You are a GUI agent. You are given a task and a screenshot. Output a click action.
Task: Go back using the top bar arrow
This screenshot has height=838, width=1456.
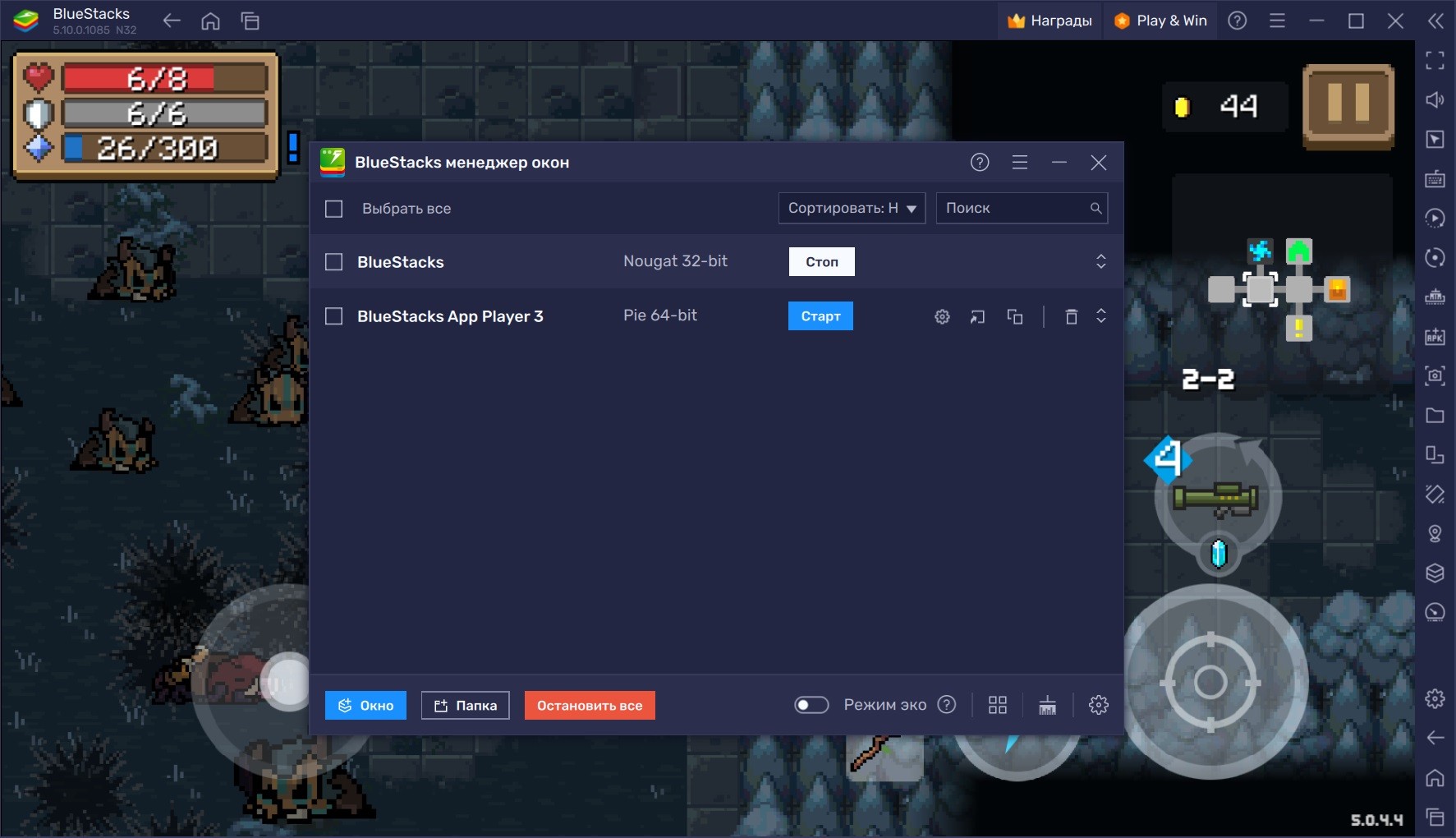(172, 21)
